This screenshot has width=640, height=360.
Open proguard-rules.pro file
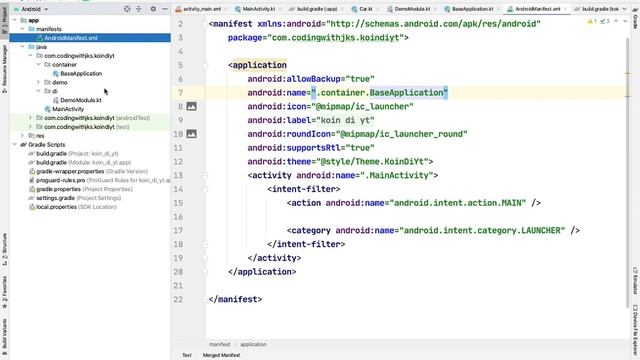click(x=99, y=180)
